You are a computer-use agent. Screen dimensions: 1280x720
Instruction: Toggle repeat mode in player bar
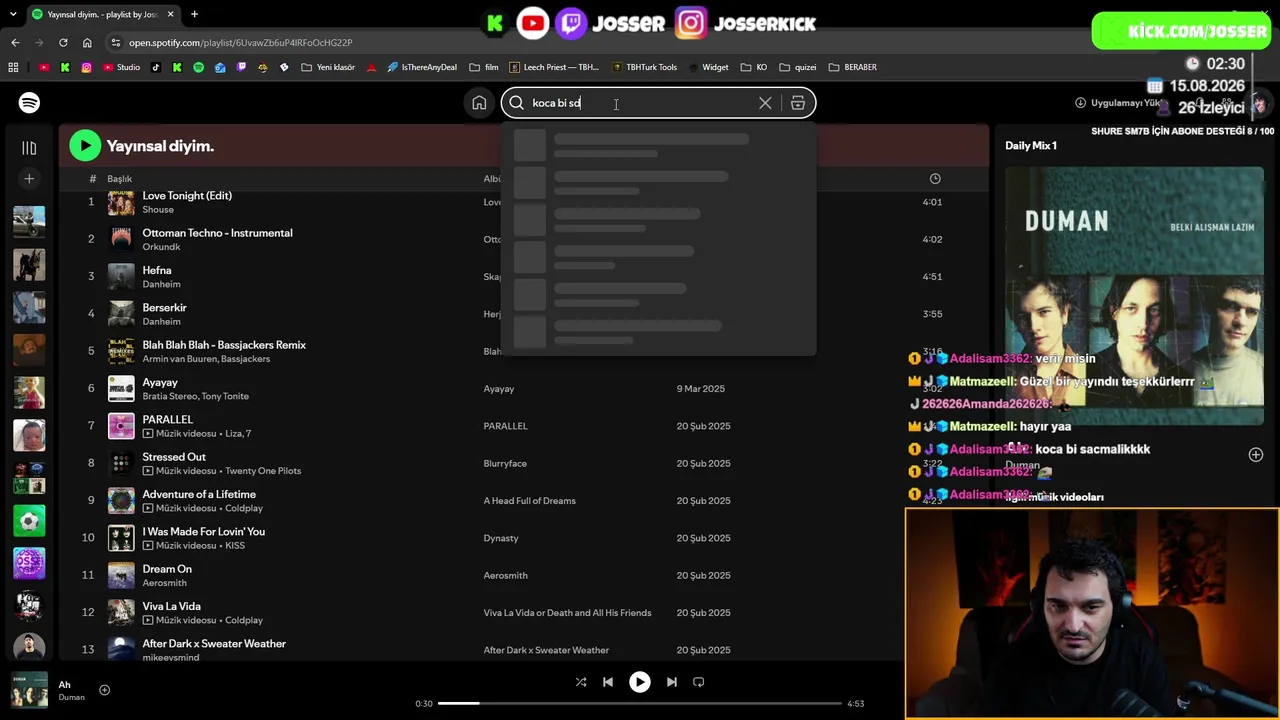699,682
